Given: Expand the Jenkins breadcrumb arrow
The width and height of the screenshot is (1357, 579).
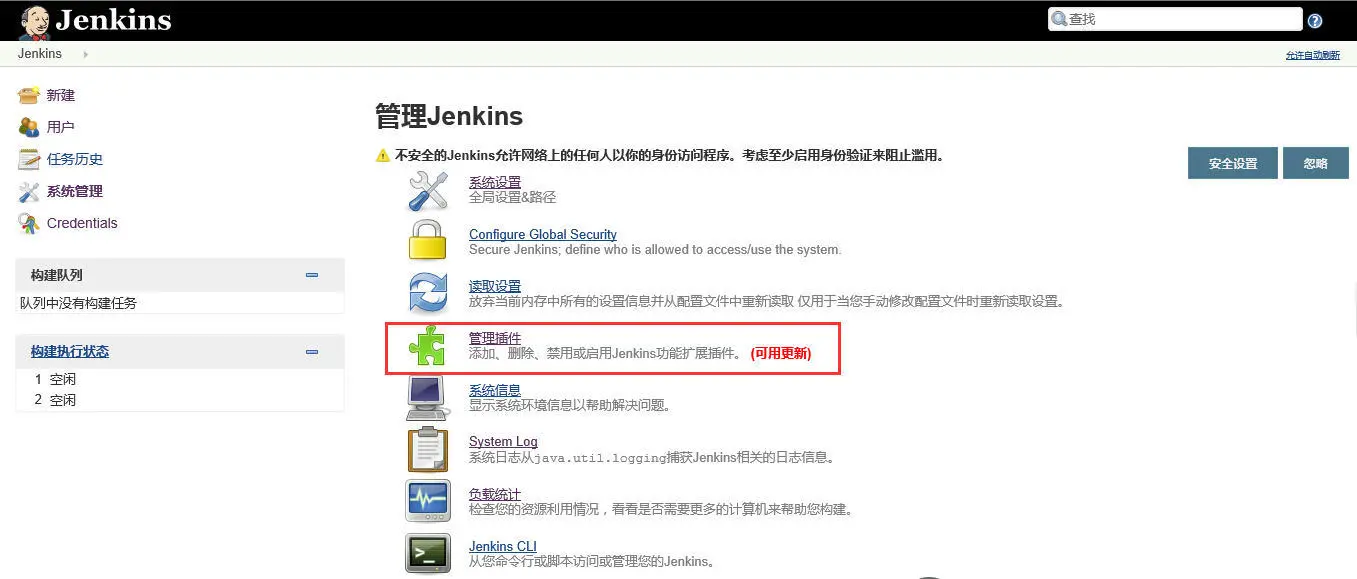Looking at the screenshot, I should click(86, 54).
